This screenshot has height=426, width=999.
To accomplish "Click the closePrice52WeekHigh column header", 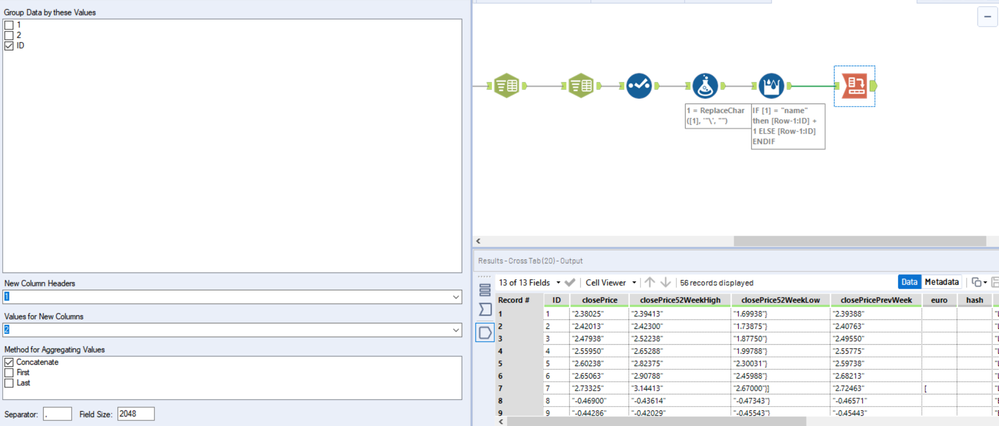I will point(680,300).
